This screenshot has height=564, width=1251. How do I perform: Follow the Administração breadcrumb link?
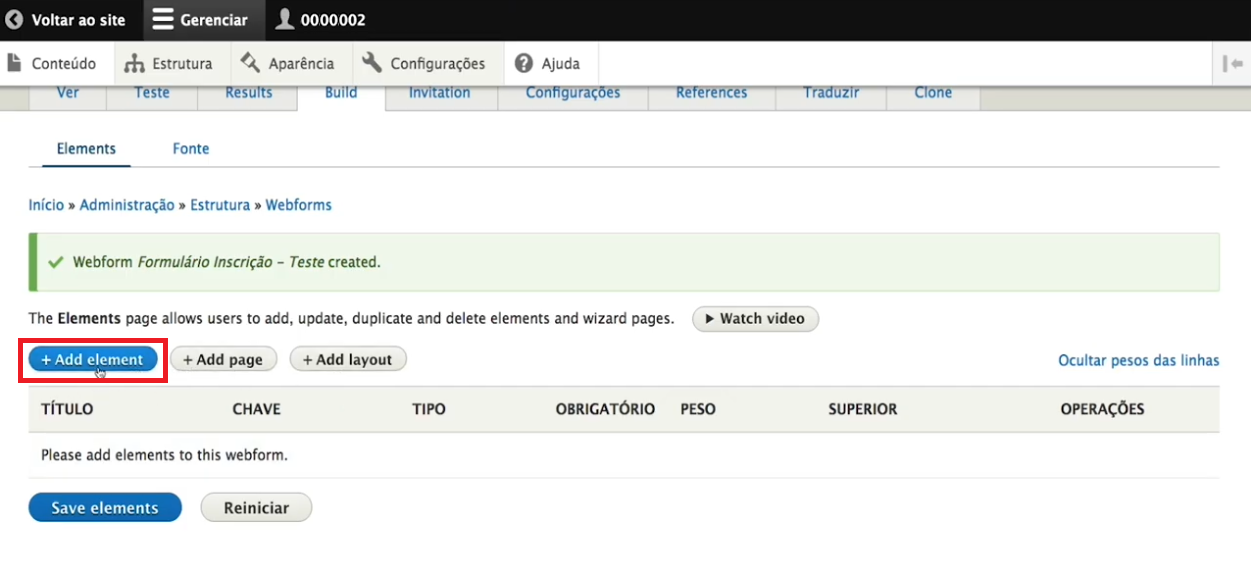click(127, 205)
